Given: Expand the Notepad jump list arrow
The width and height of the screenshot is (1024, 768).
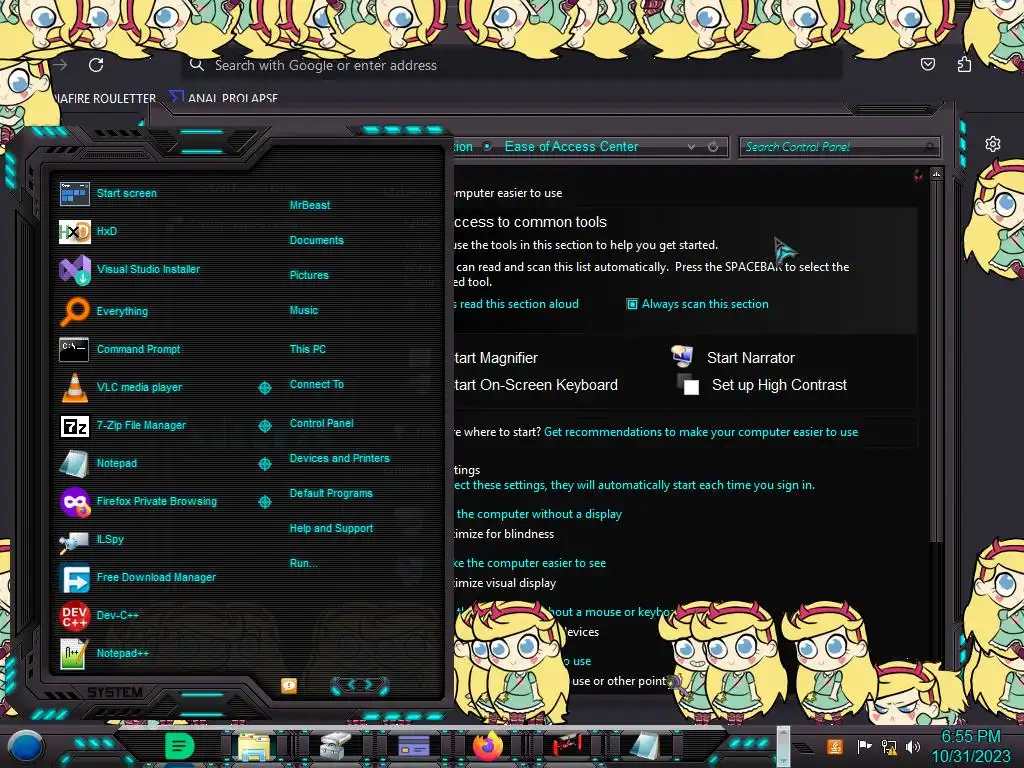Looking at the screenshot, I should tap(265, 464).
